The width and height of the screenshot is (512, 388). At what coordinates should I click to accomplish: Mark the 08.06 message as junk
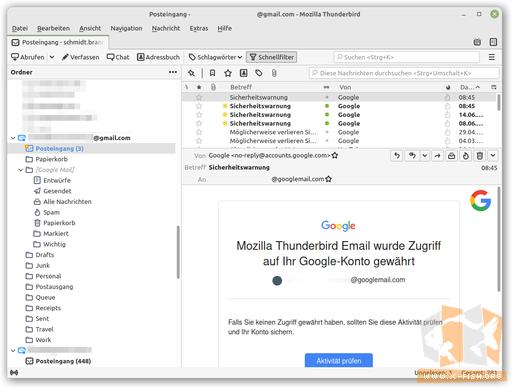(447, 123)
